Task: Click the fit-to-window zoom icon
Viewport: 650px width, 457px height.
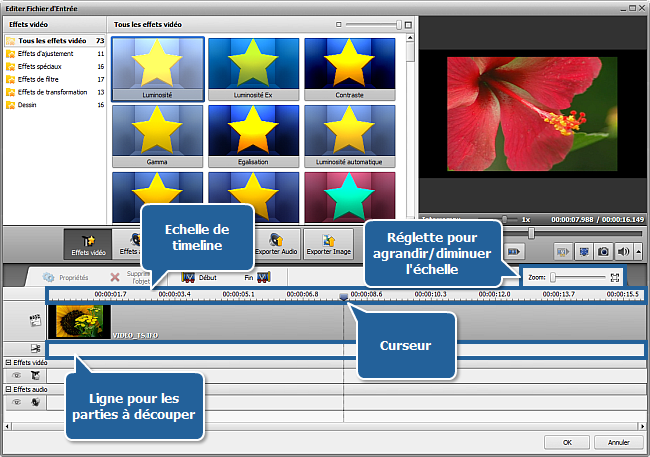Action: pyautogui.click(x=616, y=277)
